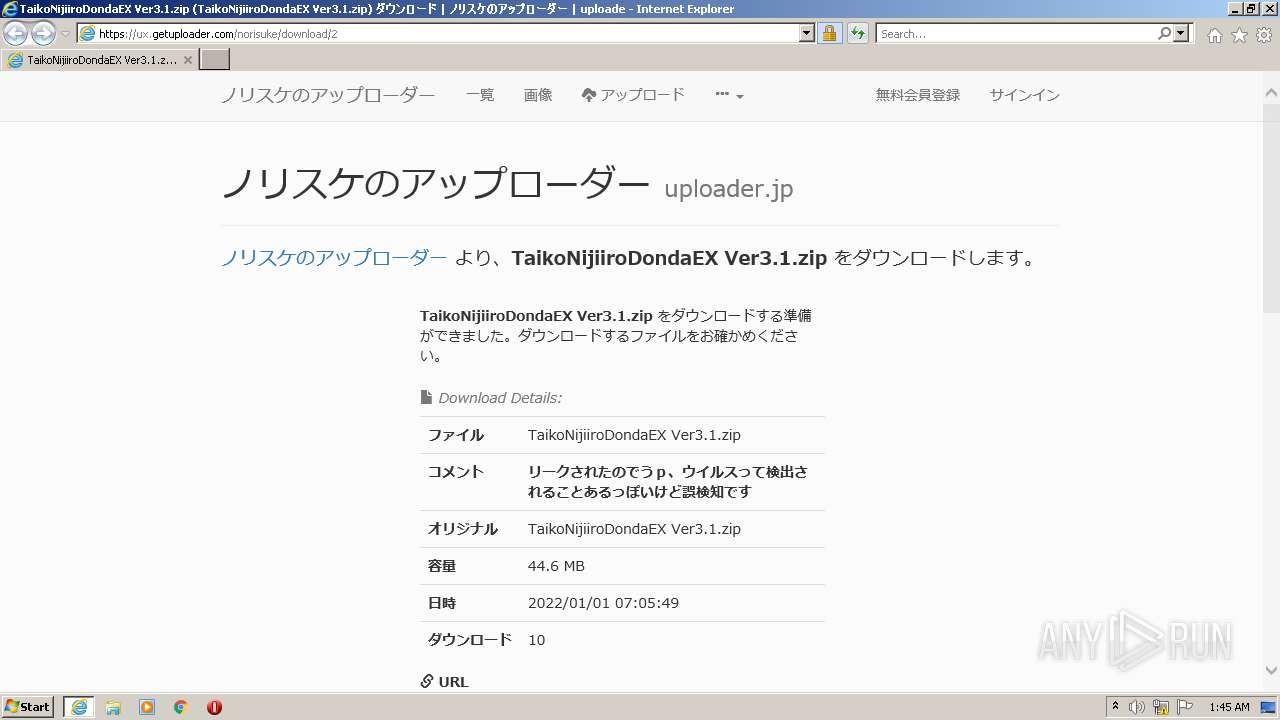Click the refresh page icon

click(x=857, y=33)
